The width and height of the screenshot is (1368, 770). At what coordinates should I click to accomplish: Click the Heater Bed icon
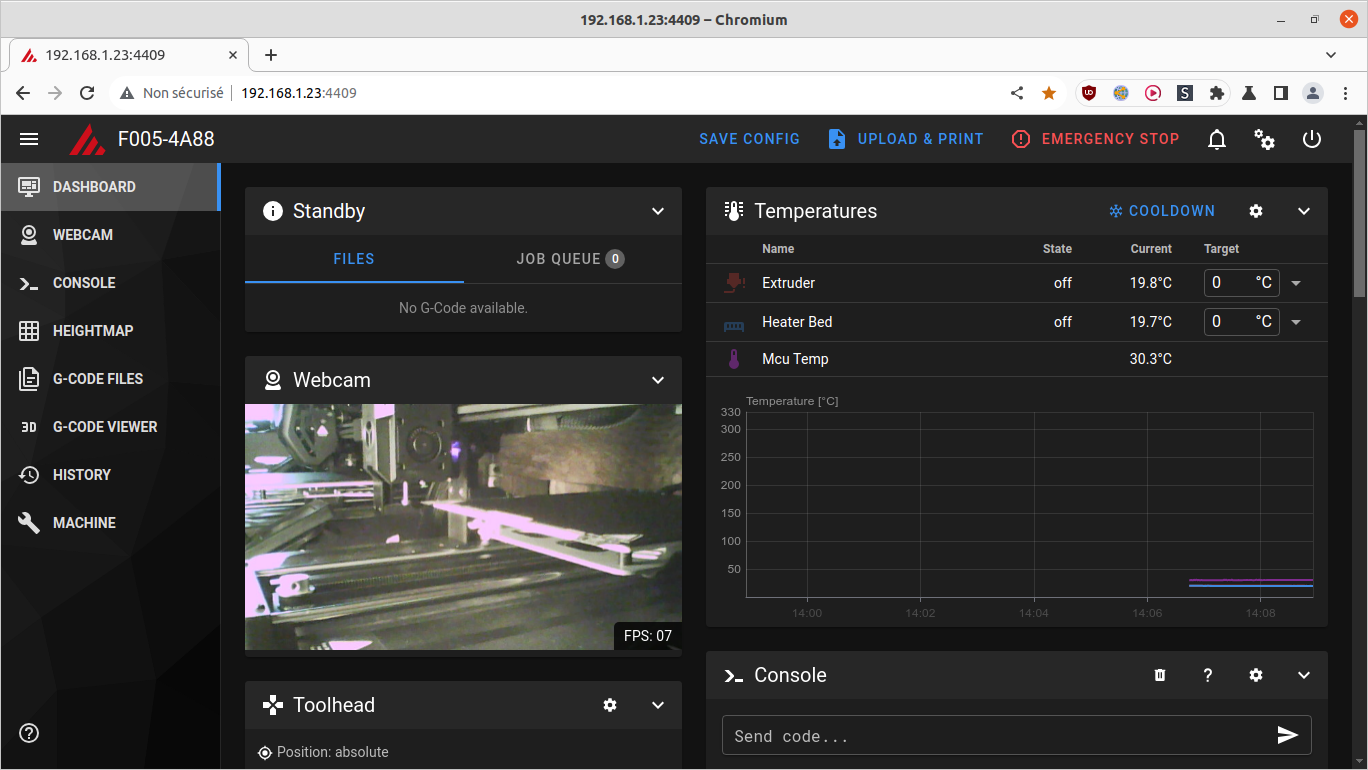pyautogui.click(x=734, y=323)
